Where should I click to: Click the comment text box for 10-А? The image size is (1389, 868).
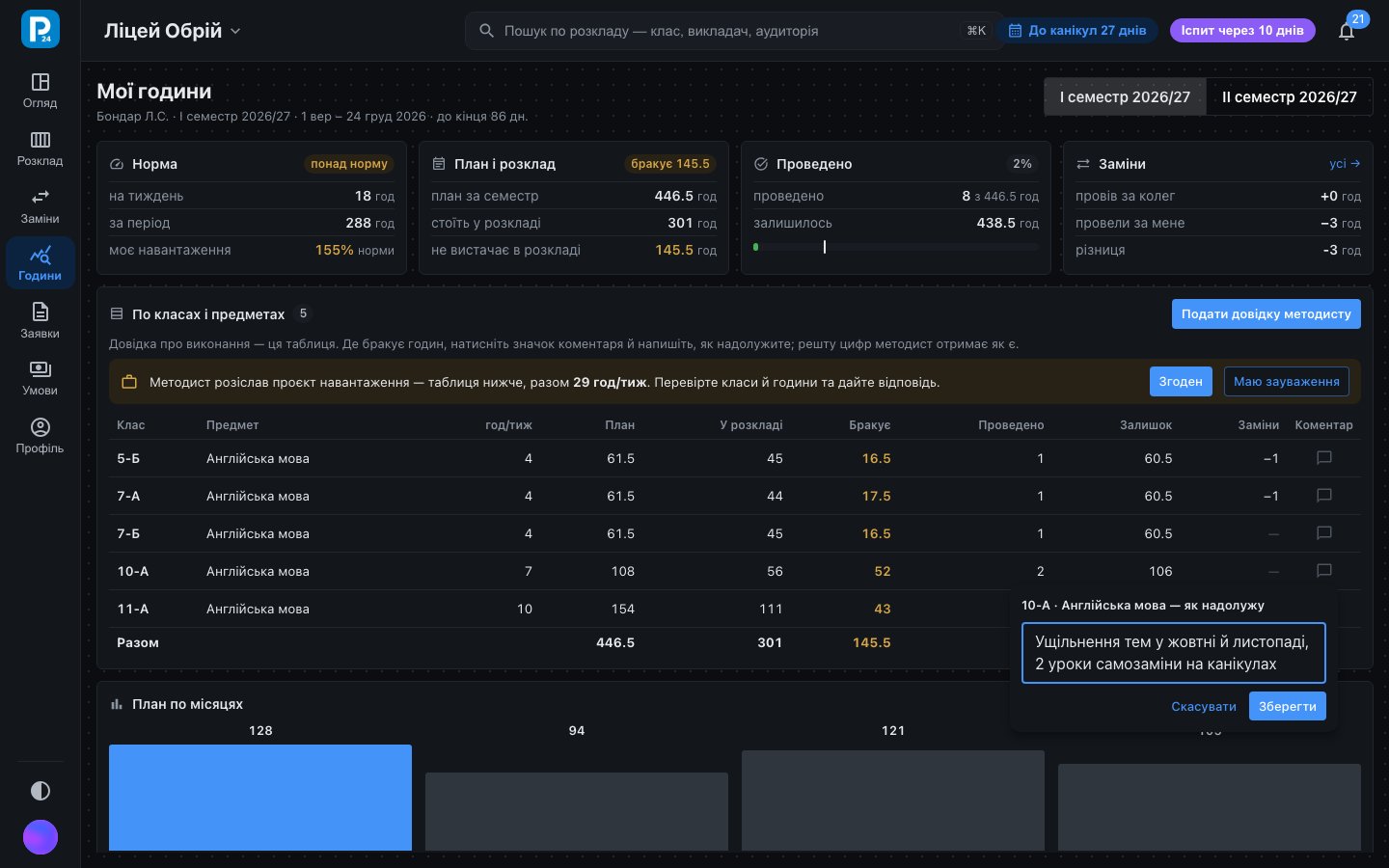click(x=1173, y=653)
